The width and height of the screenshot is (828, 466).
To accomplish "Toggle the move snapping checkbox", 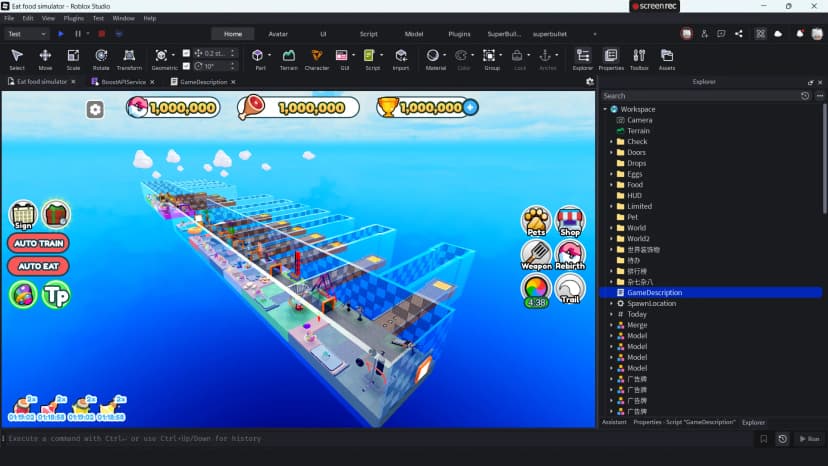I will tap(186, 53).
